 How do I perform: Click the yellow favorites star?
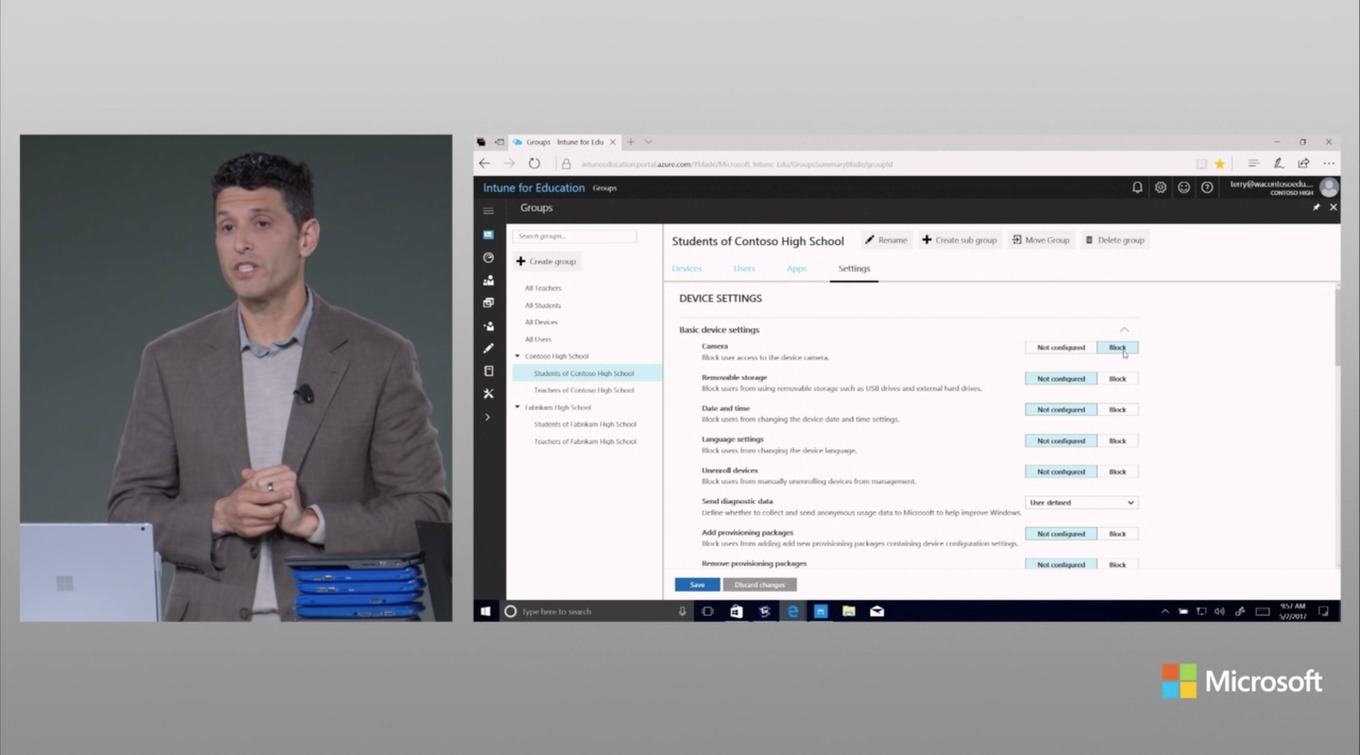click(x=1220, y=164)
